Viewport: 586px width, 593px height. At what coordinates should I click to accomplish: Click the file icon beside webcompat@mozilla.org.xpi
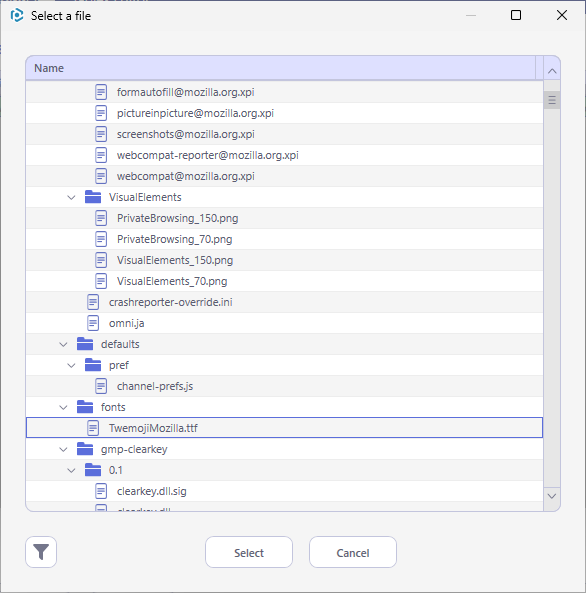click(101, 176)
